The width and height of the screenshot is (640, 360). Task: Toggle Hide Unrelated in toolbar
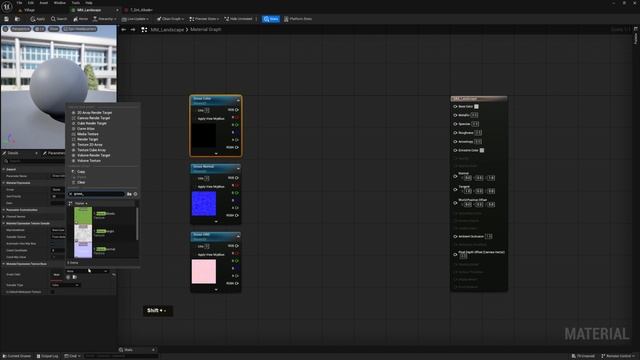click(239, 19)
